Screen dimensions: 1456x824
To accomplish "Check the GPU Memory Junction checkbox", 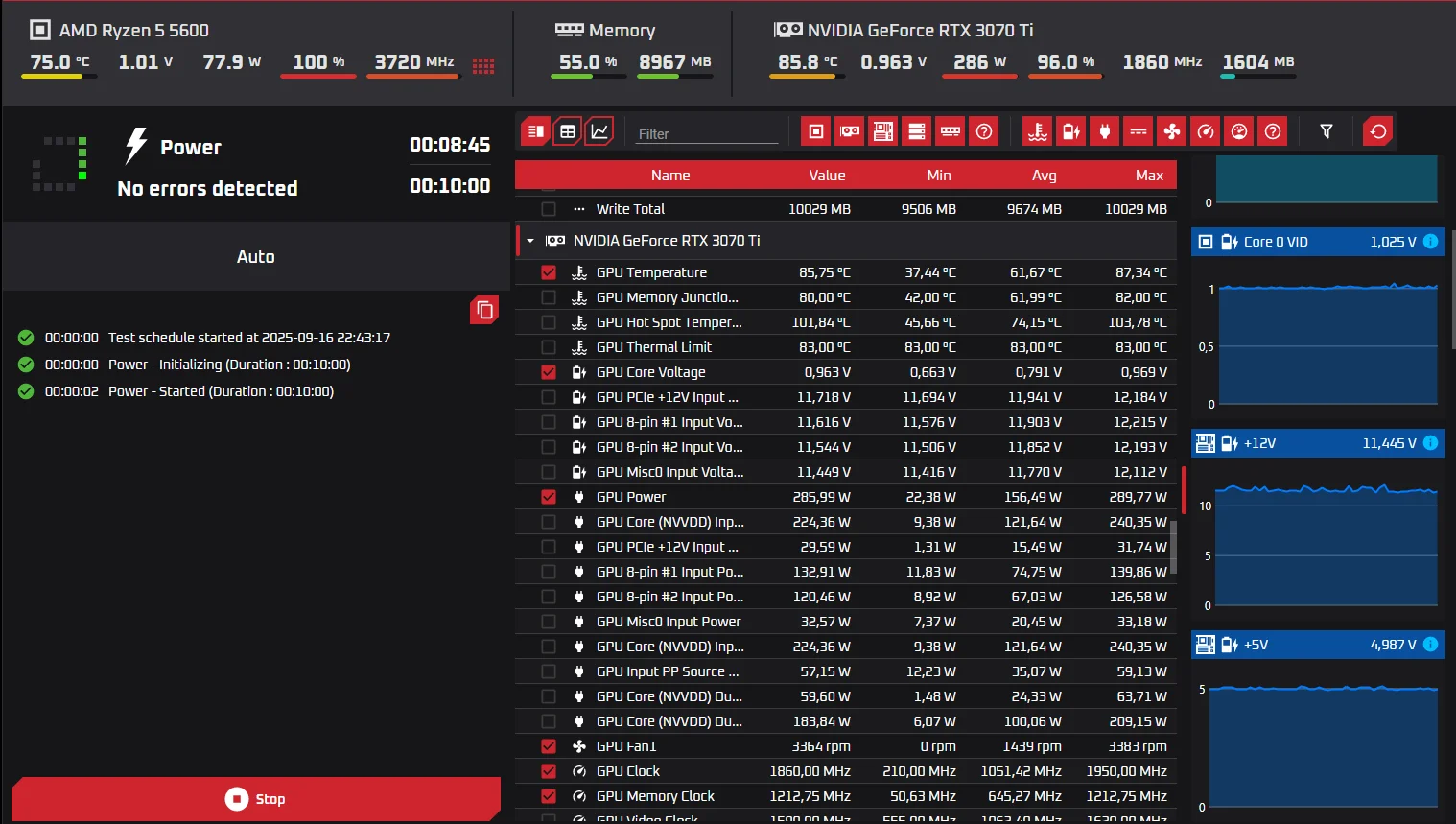I will [549, 297].
